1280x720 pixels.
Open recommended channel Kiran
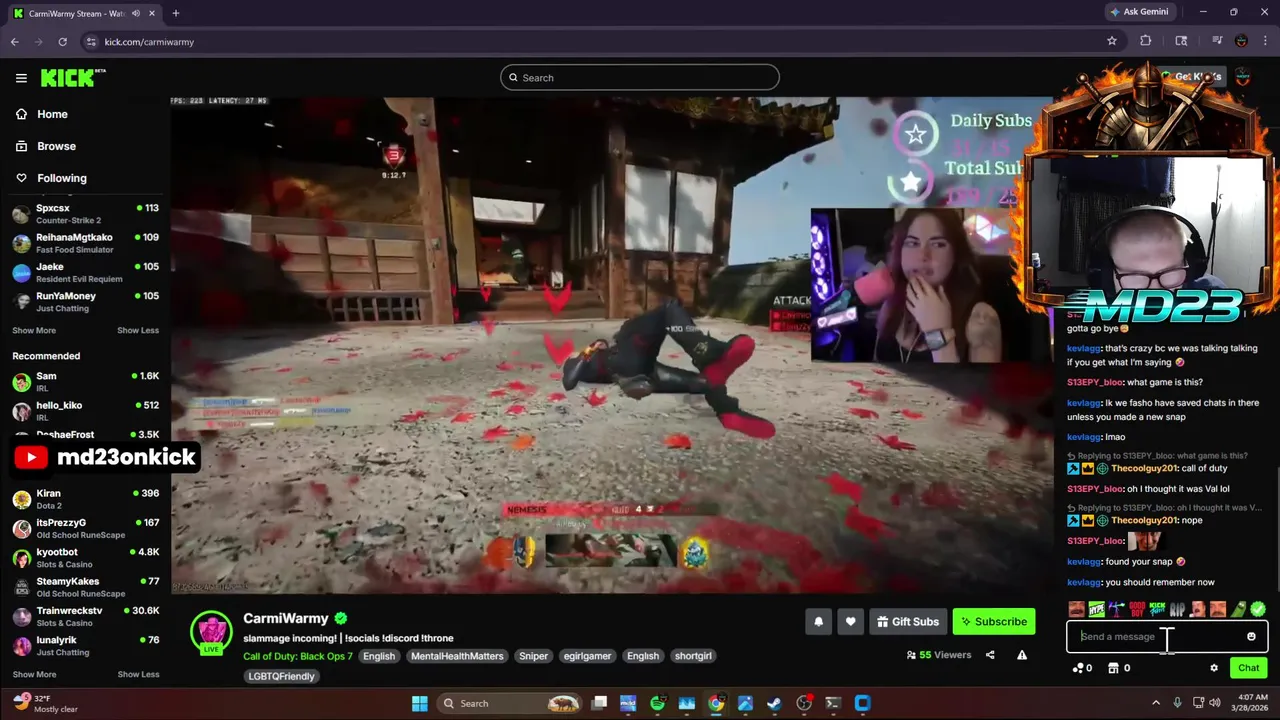pyautogui.click(x=85, y=499)
